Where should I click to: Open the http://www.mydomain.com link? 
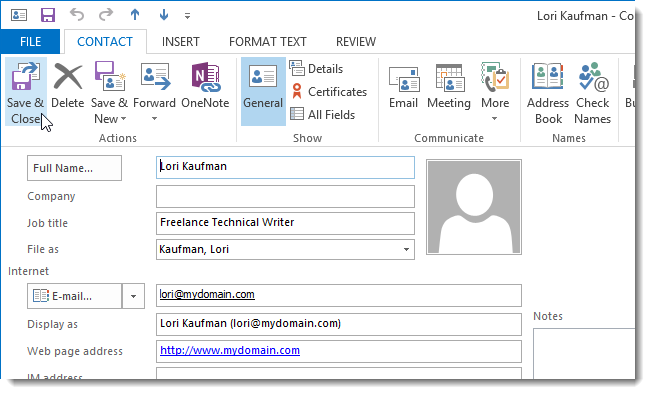230,350
